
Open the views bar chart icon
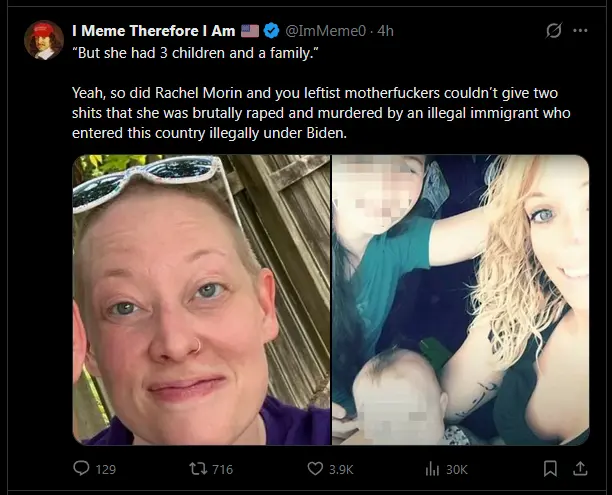click(433, 468)
